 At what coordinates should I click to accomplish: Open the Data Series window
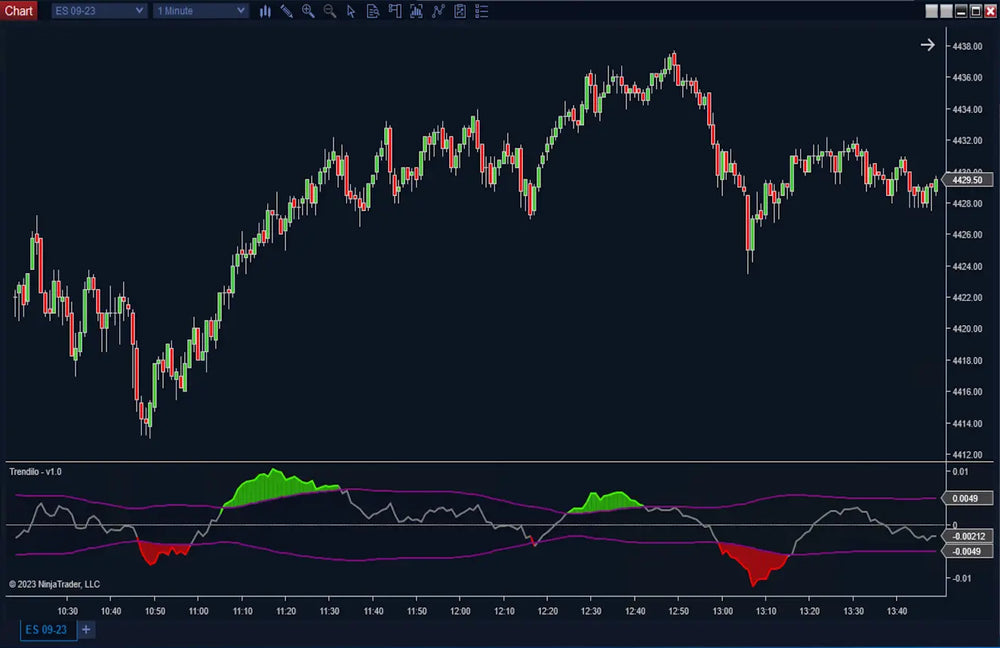pyautogui.click(x=416, y=11)
